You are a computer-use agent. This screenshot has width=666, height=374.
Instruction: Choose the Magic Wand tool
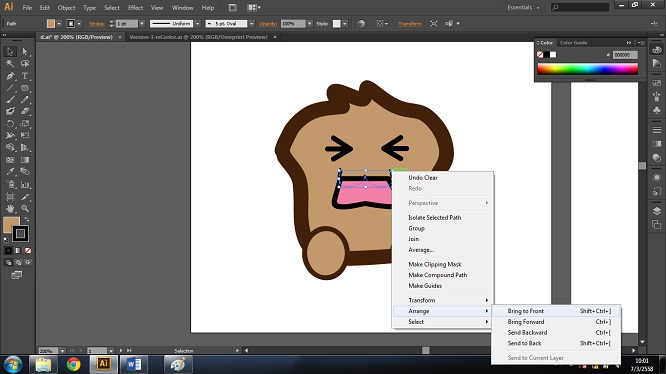pos(10,64)
